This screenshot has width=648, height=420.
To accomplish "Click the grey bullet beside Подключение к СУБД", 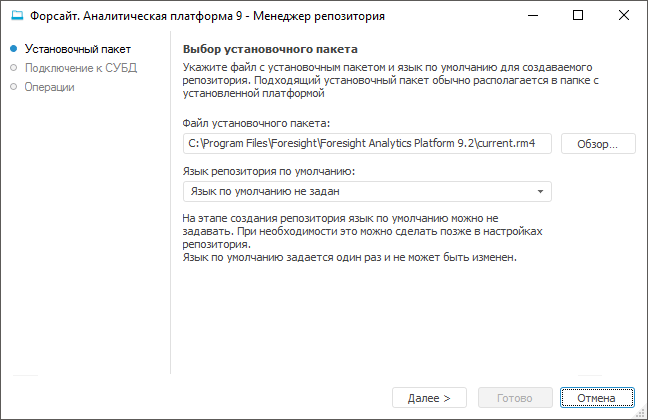I will tap(14, 68).
